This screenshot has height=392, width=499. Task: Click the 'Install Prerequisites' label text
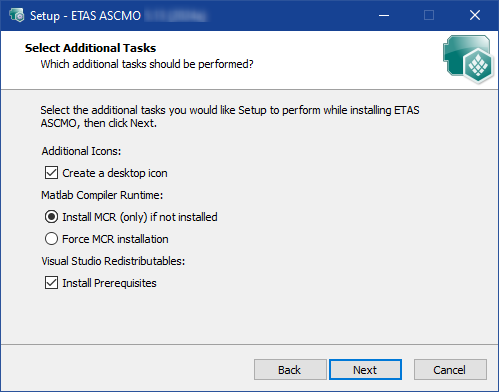(x=109, y=283)
